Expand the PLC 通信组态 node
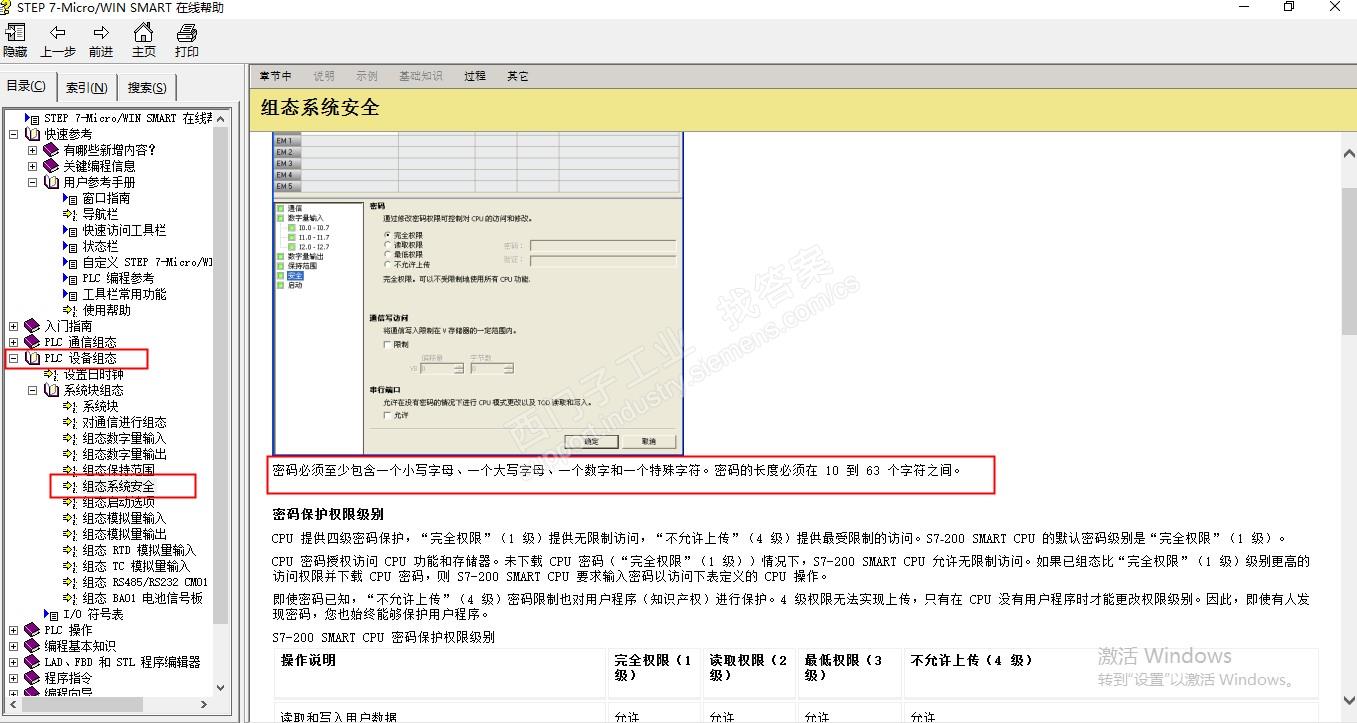This screenshot has width=1357, height=723. (x=13, y=342)
